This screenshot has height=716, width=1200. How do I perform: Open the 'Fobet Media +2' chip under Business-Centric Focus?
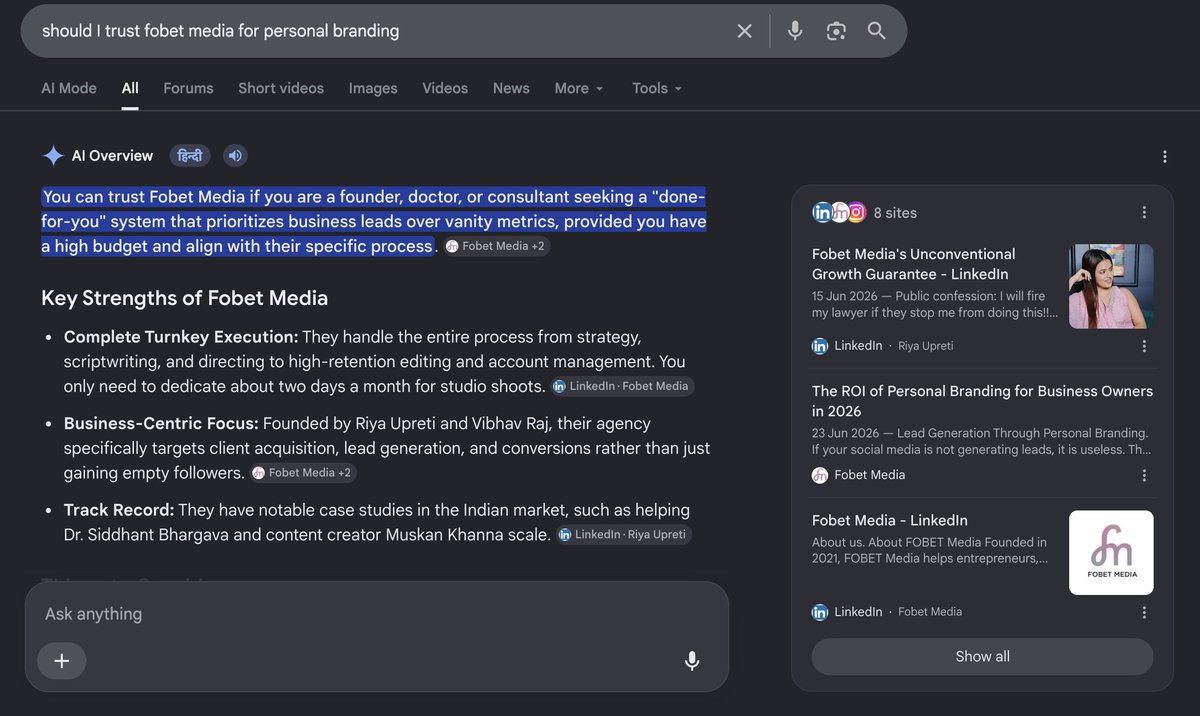coord(303,473)
